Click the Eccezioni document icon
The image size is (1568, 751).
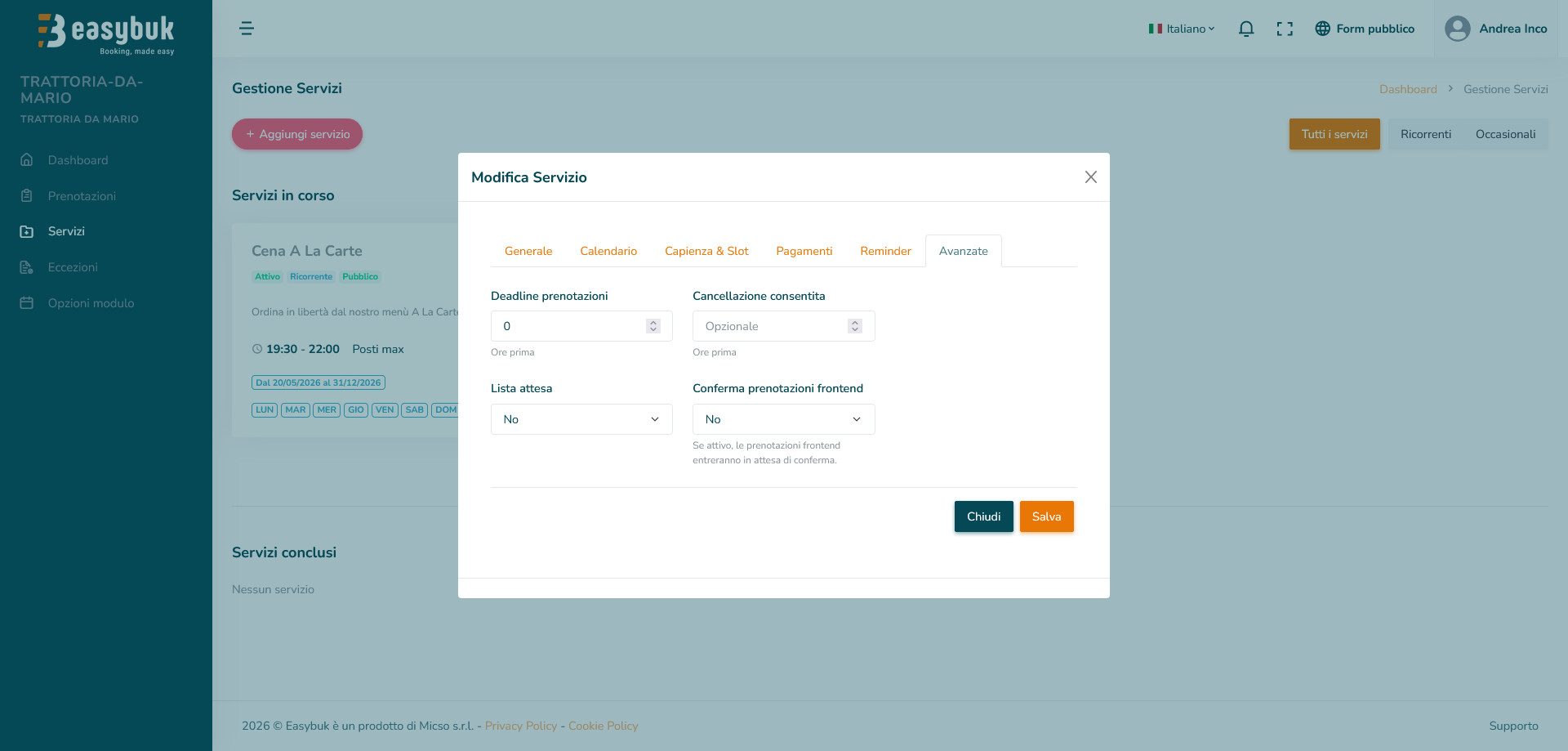27,267
